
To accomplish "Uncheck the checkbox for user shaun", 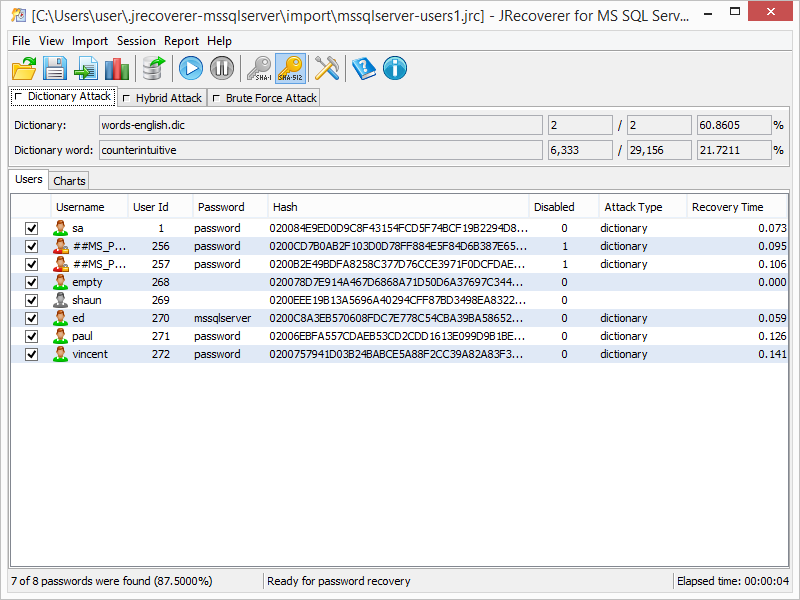I will [x=32, y=300].
